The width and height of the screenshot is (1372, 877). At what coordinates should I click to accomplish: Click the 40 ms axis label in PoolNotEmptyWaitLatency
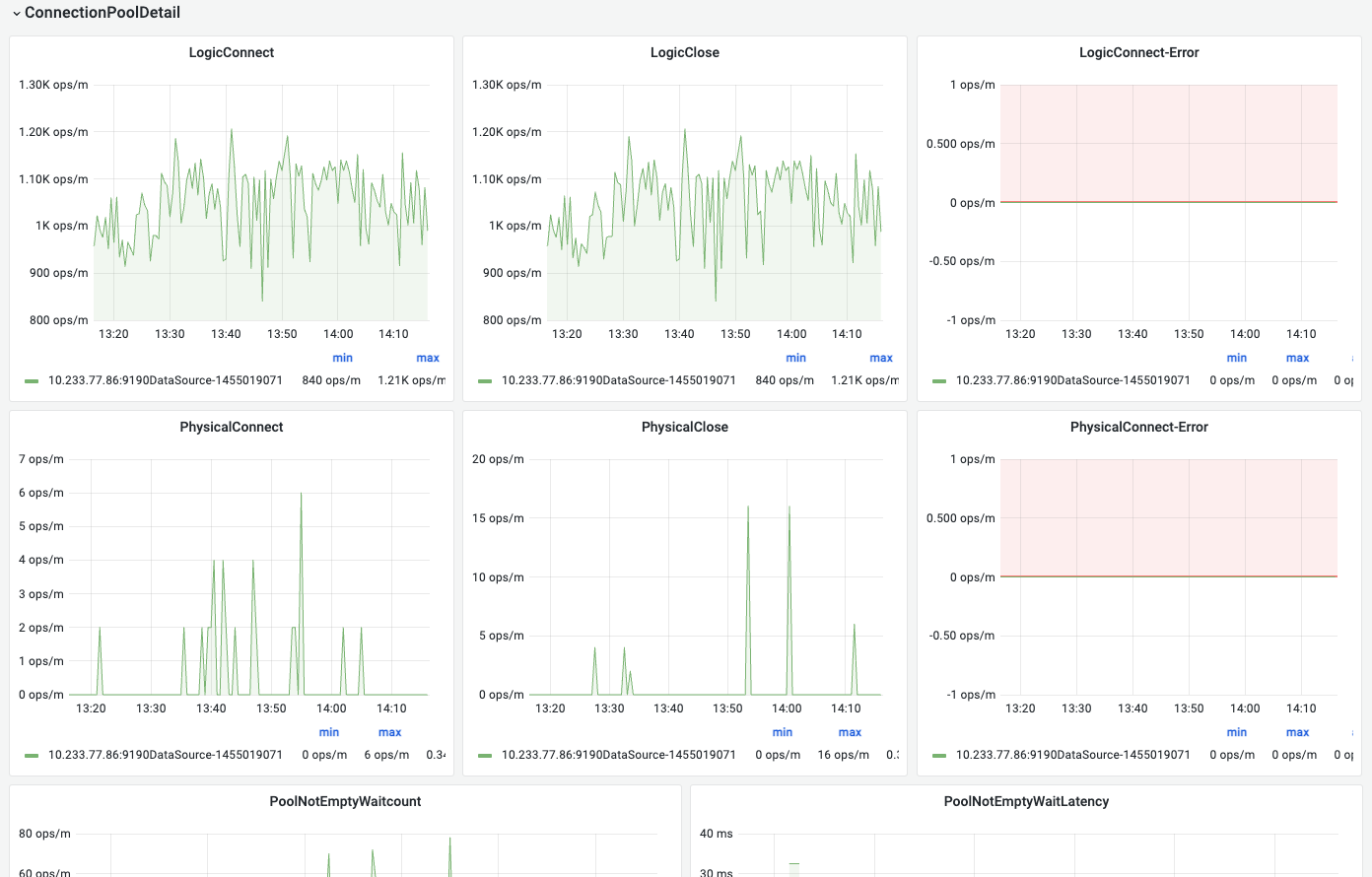[x=717, y=834]
